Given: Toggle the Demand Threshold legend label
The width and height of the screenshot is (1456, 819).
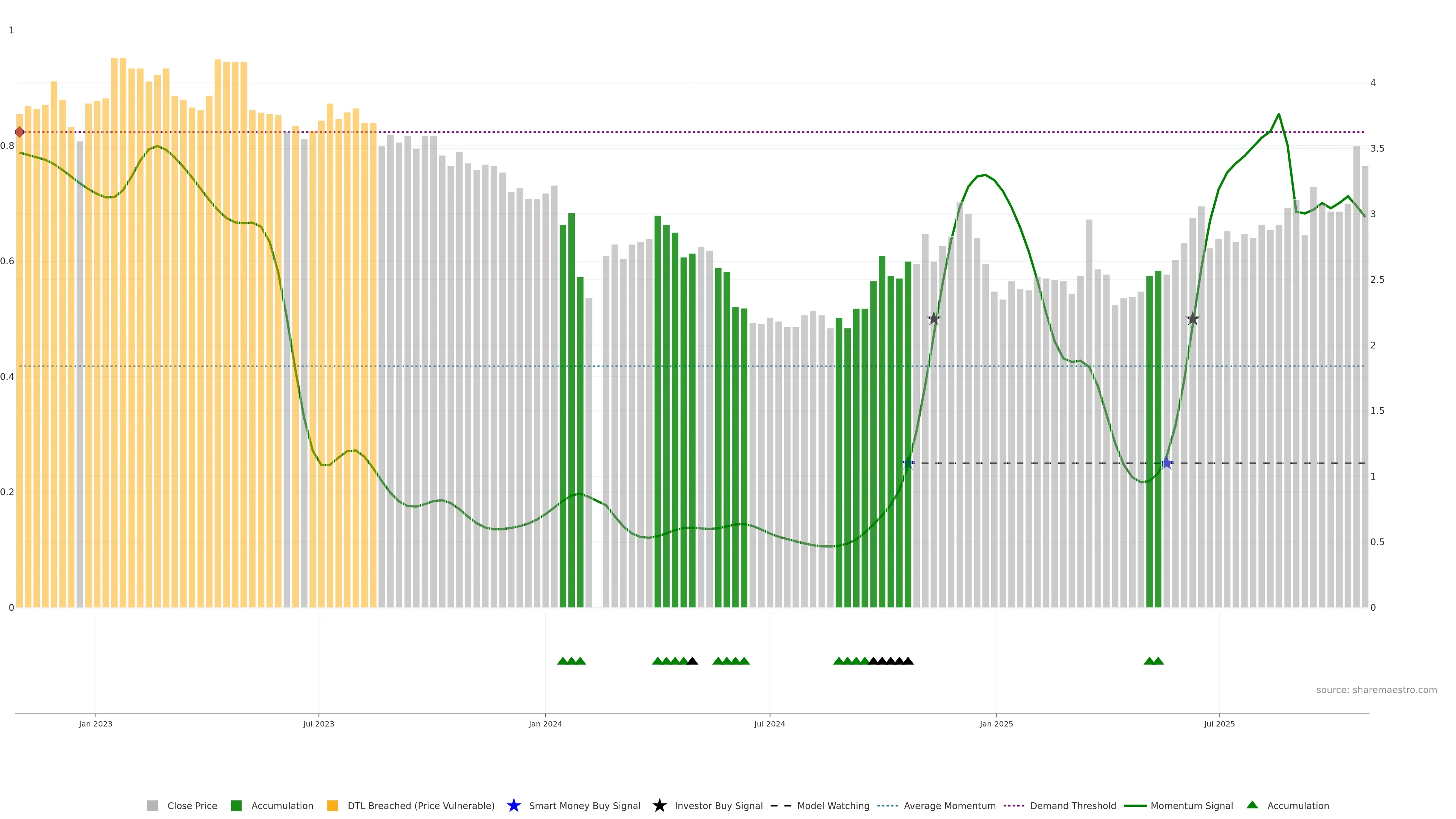Looking at the screenshot, I should click(1073, 805).
